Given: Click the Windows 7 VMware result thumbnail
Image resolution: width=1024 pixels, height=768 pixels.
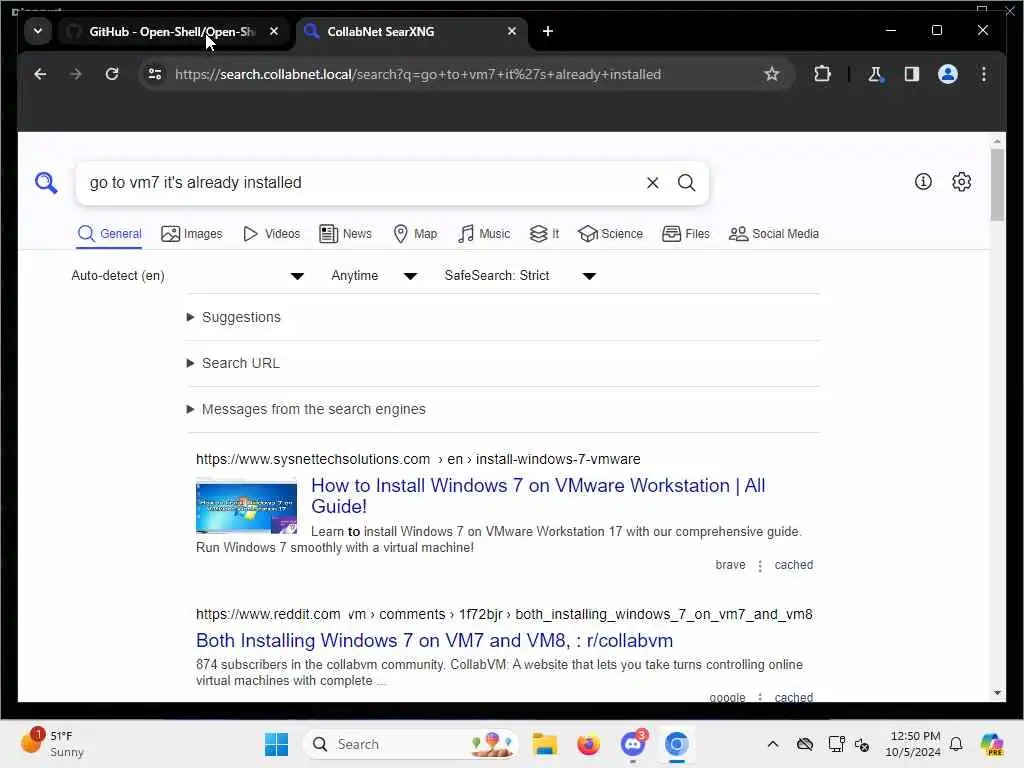Looking at the screenshot, I should (246, 507).
